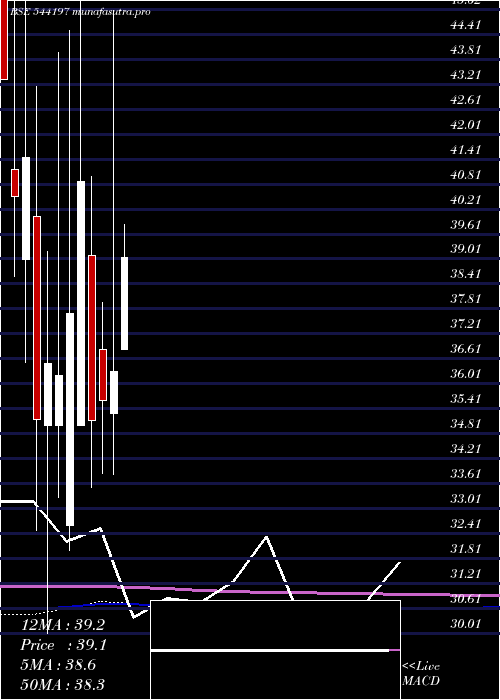
Task: Click the tallest white candle body reaching 40.81
Action: coord(81,303)
